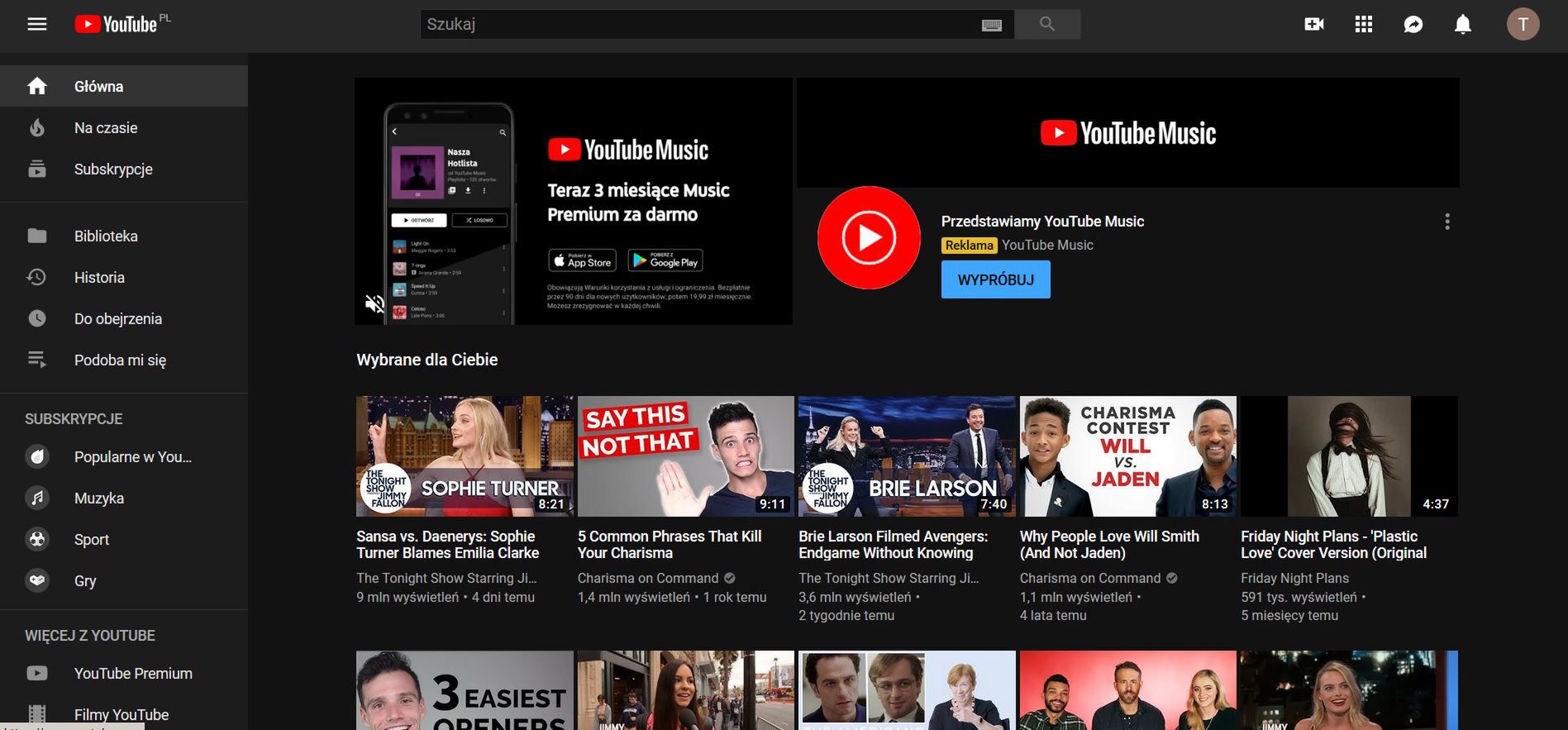Open Biblioteka in sidebar
Viewport: 1568px width, 730px height.
tap(124, 236)
